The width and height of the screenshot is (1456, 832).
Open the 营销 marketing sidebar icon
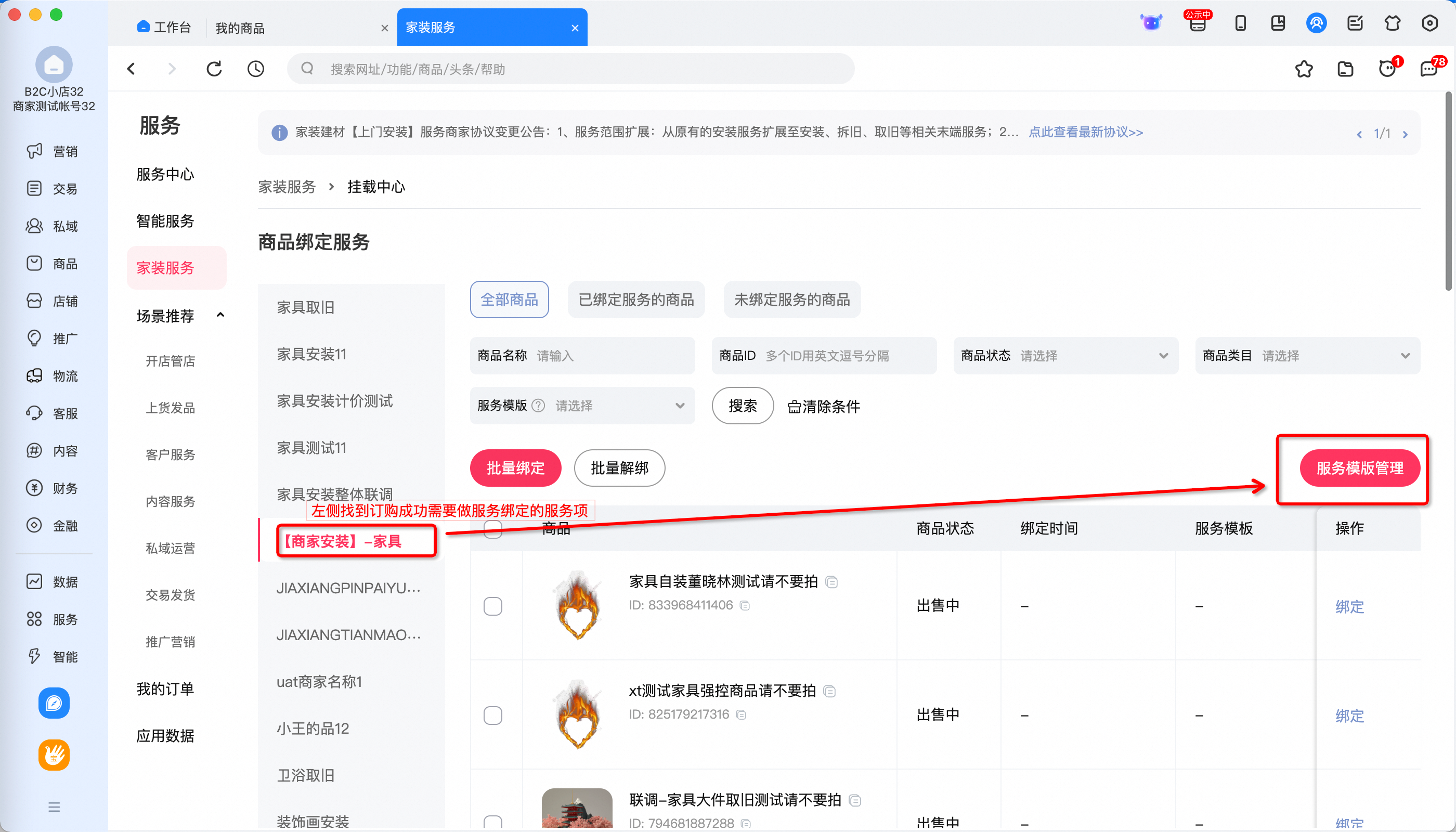coord(34,151)
